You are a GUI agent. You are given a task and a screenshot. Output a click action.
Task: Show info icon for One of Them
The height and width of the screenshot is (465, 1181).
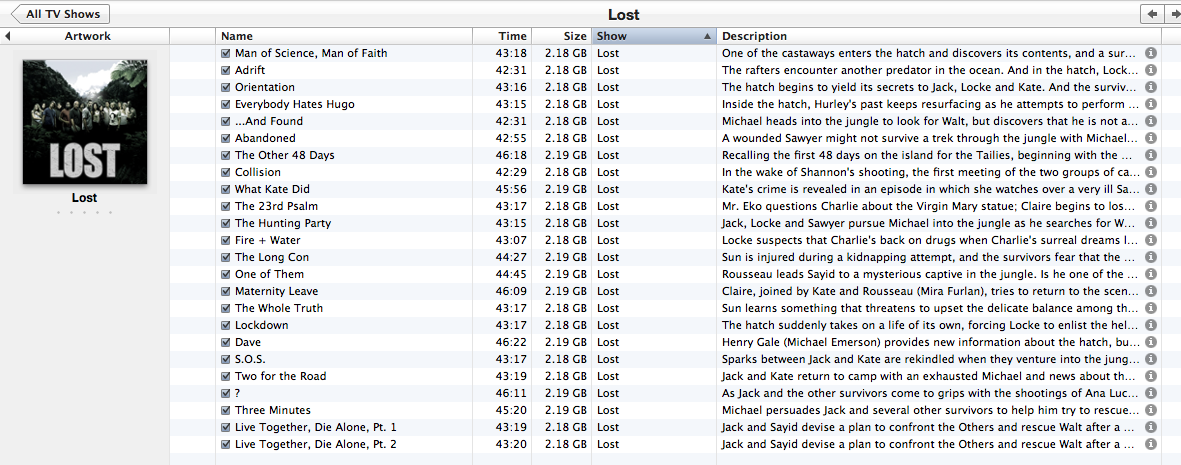click(x=1150, y=274)
